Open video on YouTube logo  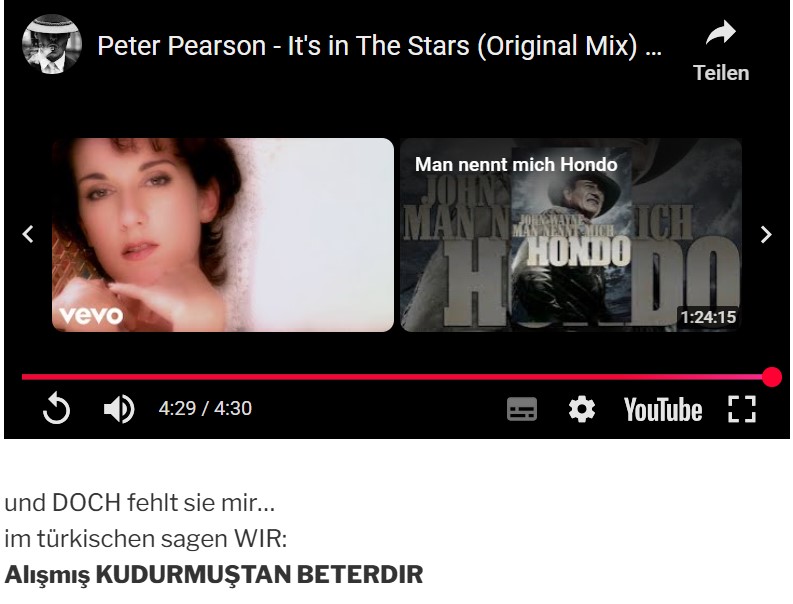tap(663, 409)
